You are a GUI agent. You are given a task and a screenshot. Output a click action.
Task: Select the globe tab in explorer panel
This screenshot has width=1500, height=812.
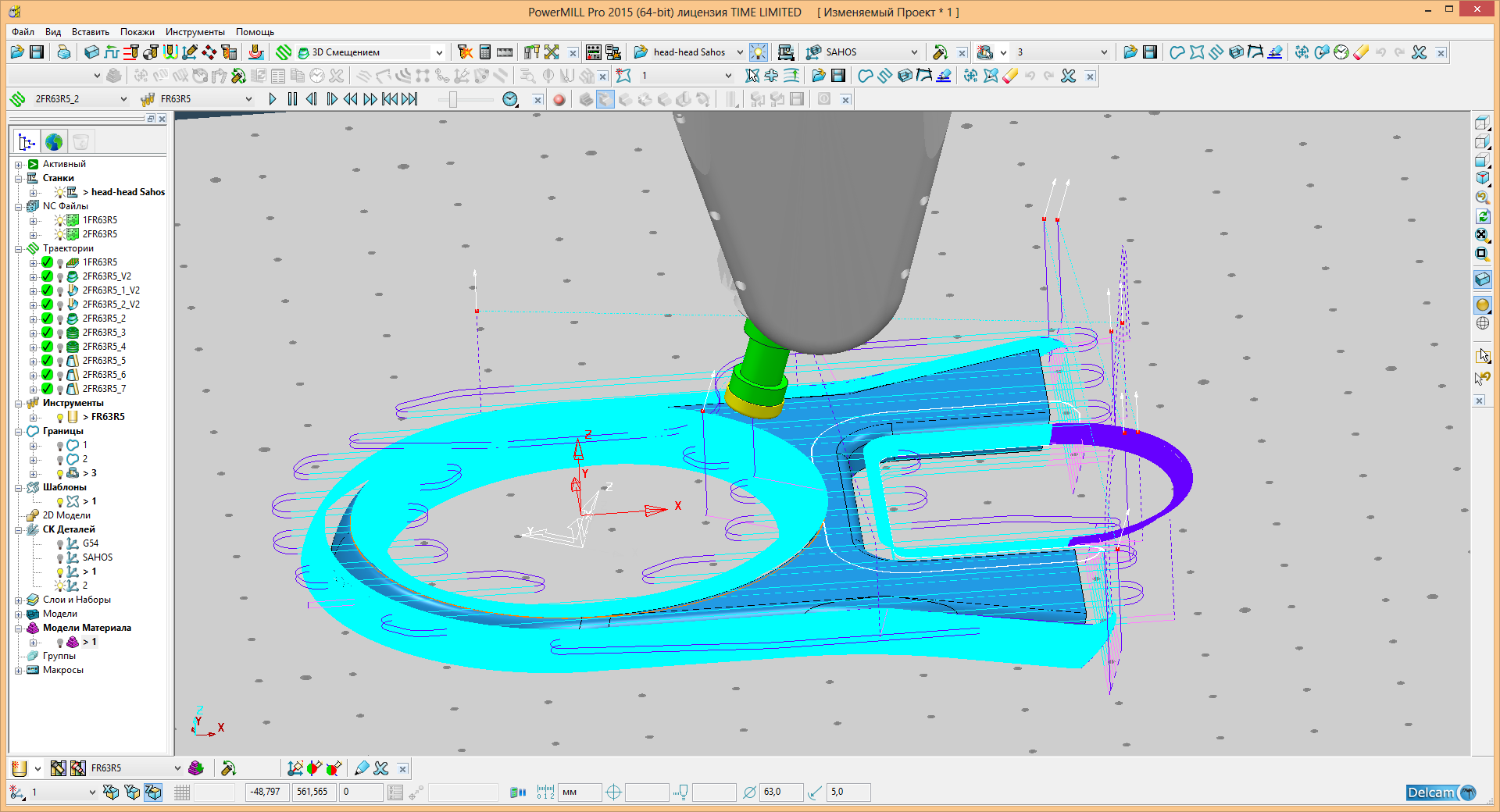pos(54,142)
